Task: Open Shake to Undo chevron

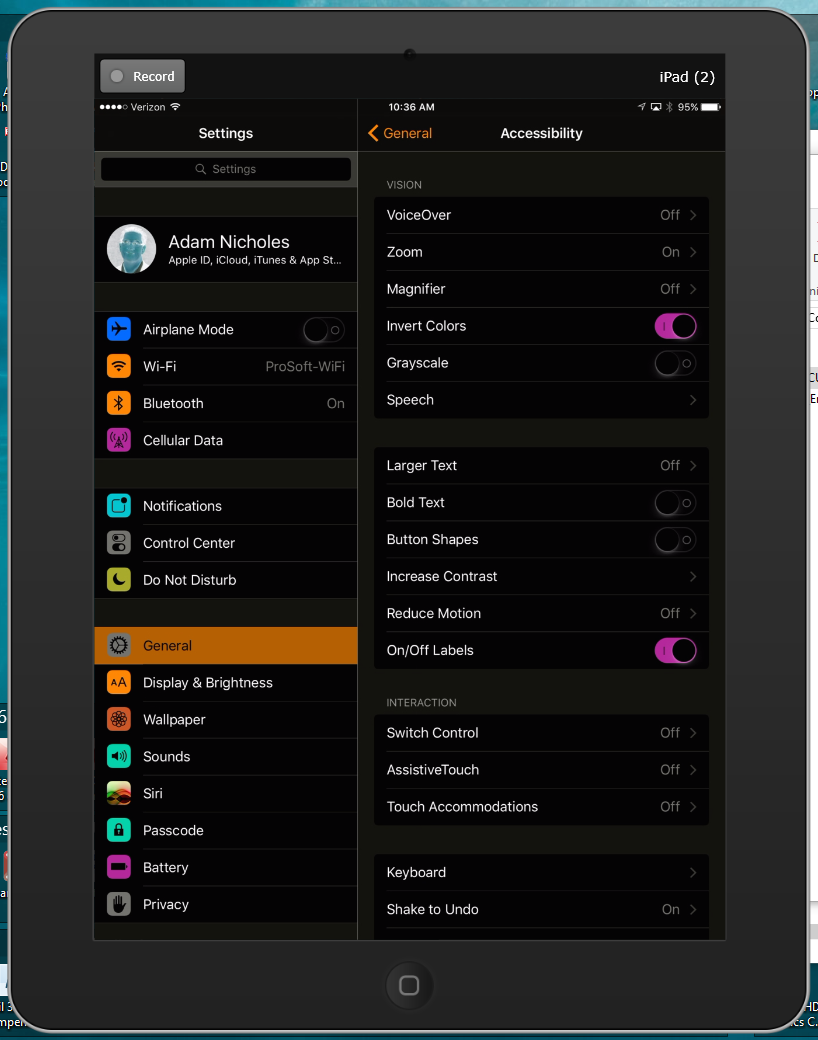Action: [x=693, y=909]
